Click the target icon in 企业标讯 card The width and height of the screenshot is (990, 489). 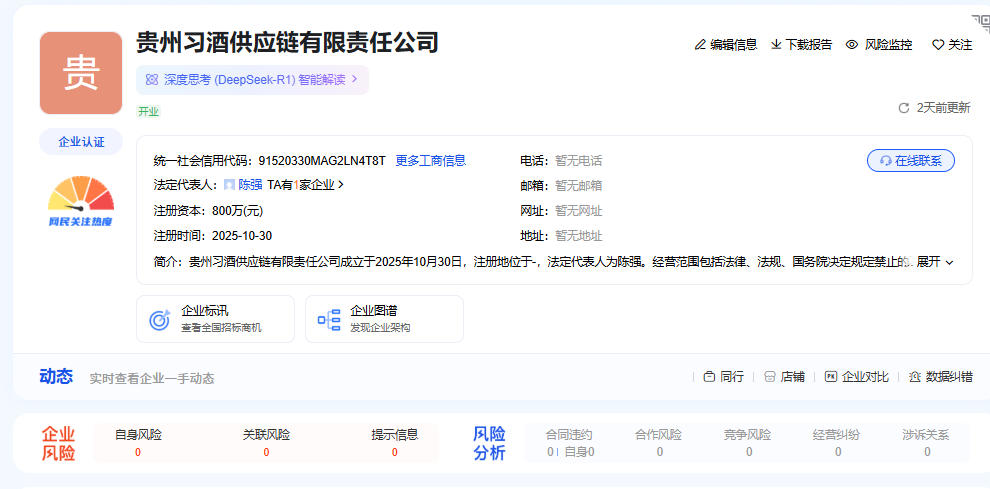click(160, 320)
